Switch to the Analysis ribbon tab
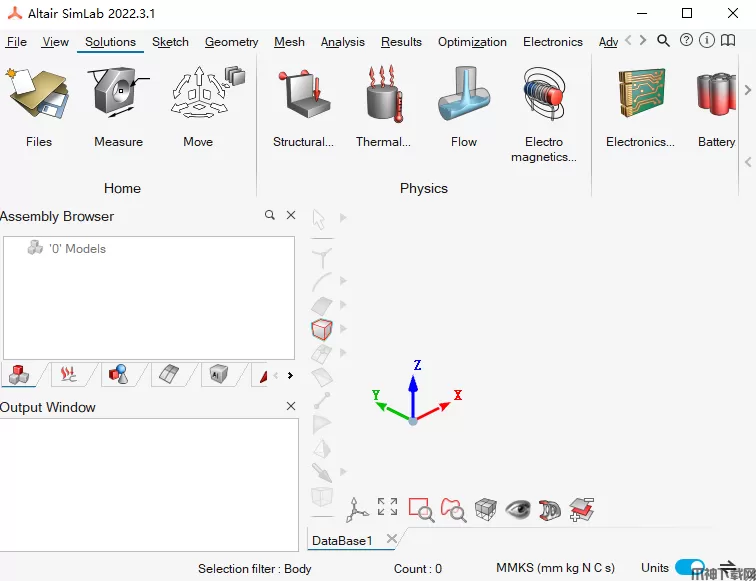Screen dimensions: 756x581 click(x=343, y=42)
